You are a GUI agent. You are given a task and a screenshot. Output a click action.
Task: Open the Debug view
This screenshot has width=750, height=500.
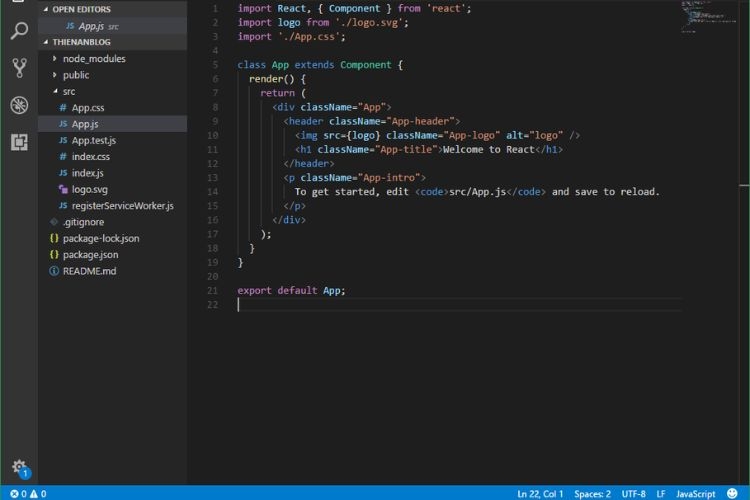[x=19, y=105]
